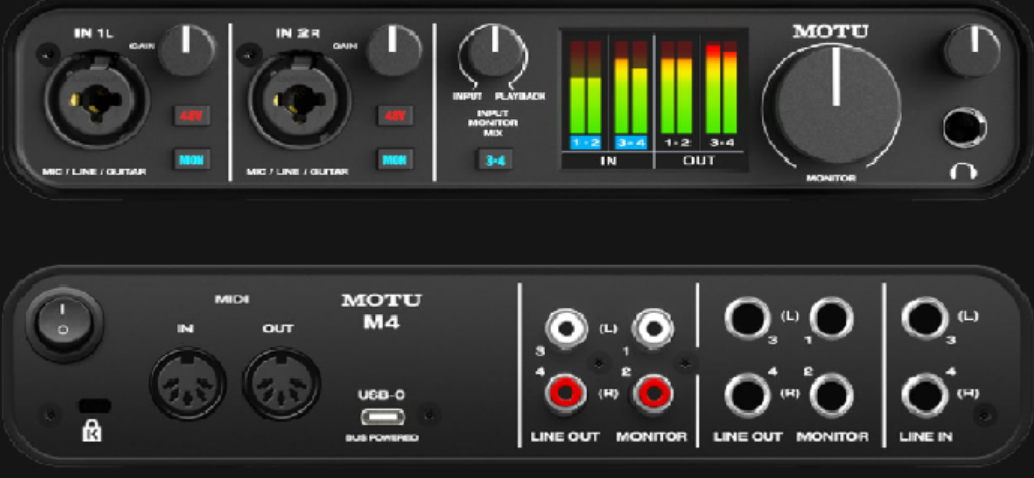
Task: Click the MOTU M4 logo on rear panel
Action: coord(382,311)
